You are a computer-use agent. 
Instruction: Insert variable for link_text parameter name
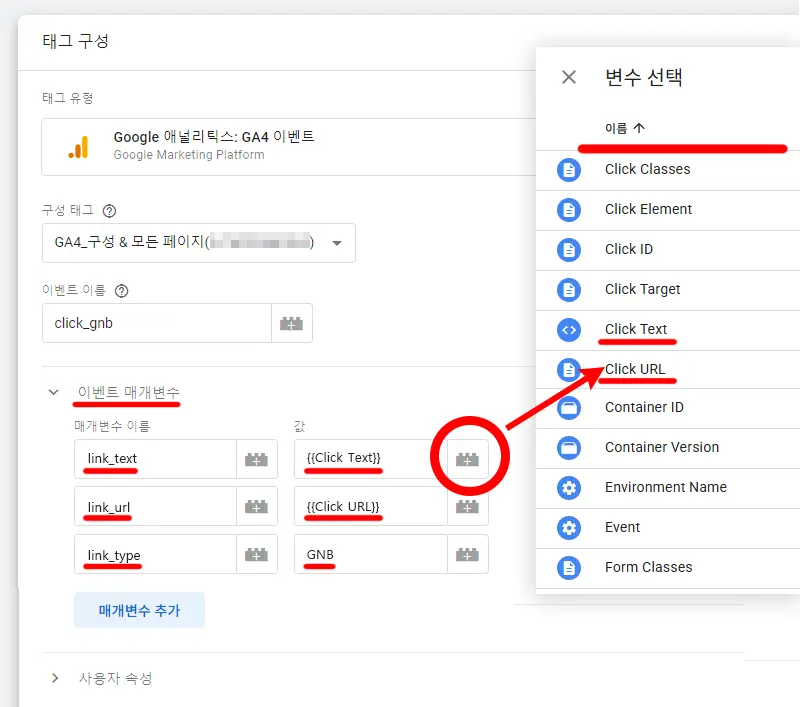click(x=257, y=459)
